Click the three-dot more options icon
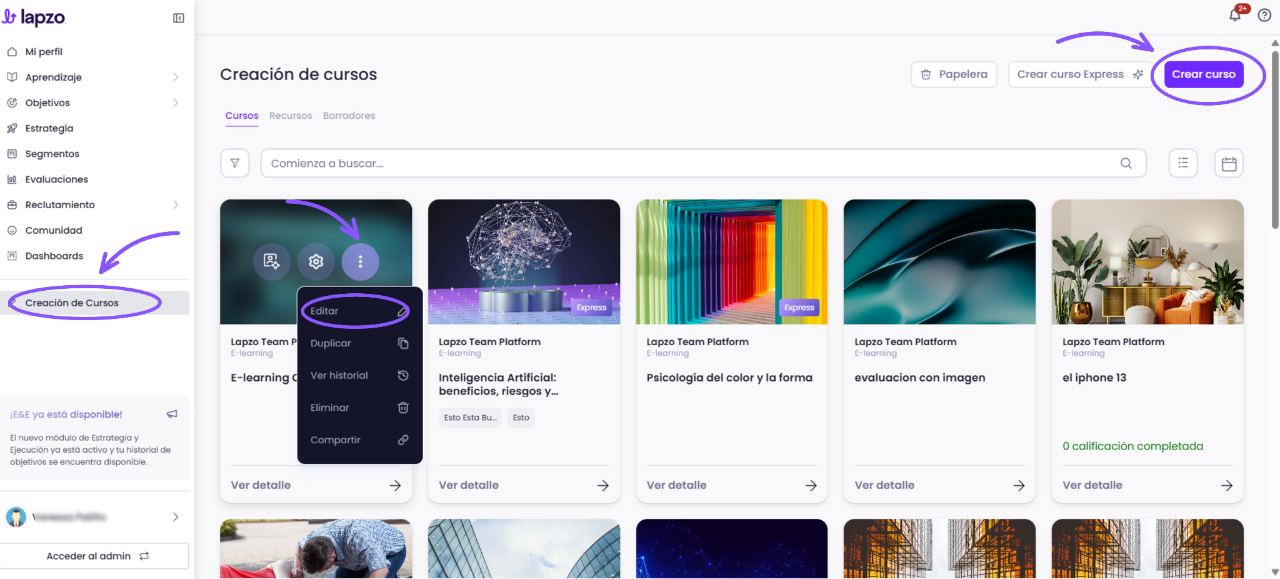The image size is (1280, 579). click(360, 261)
